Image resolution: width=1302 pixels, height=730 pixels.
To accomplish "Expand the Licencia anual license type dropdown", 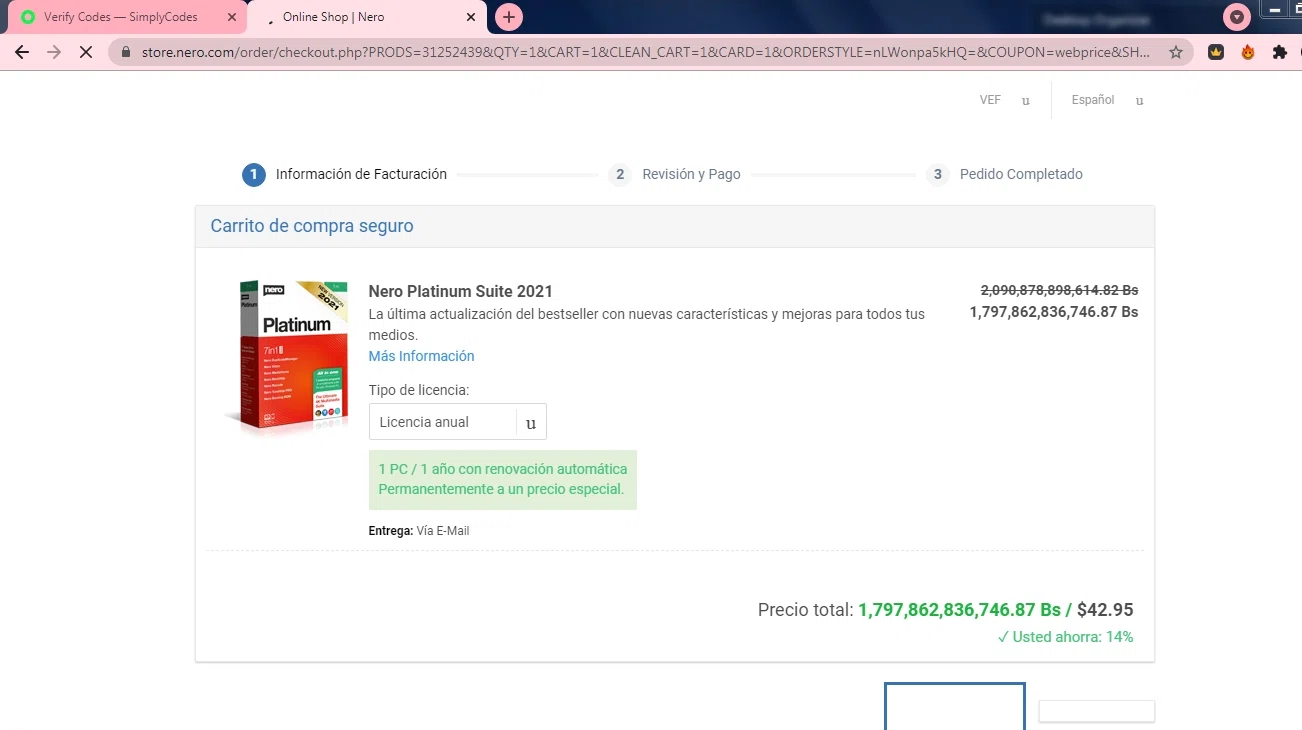I will [458, 422].
